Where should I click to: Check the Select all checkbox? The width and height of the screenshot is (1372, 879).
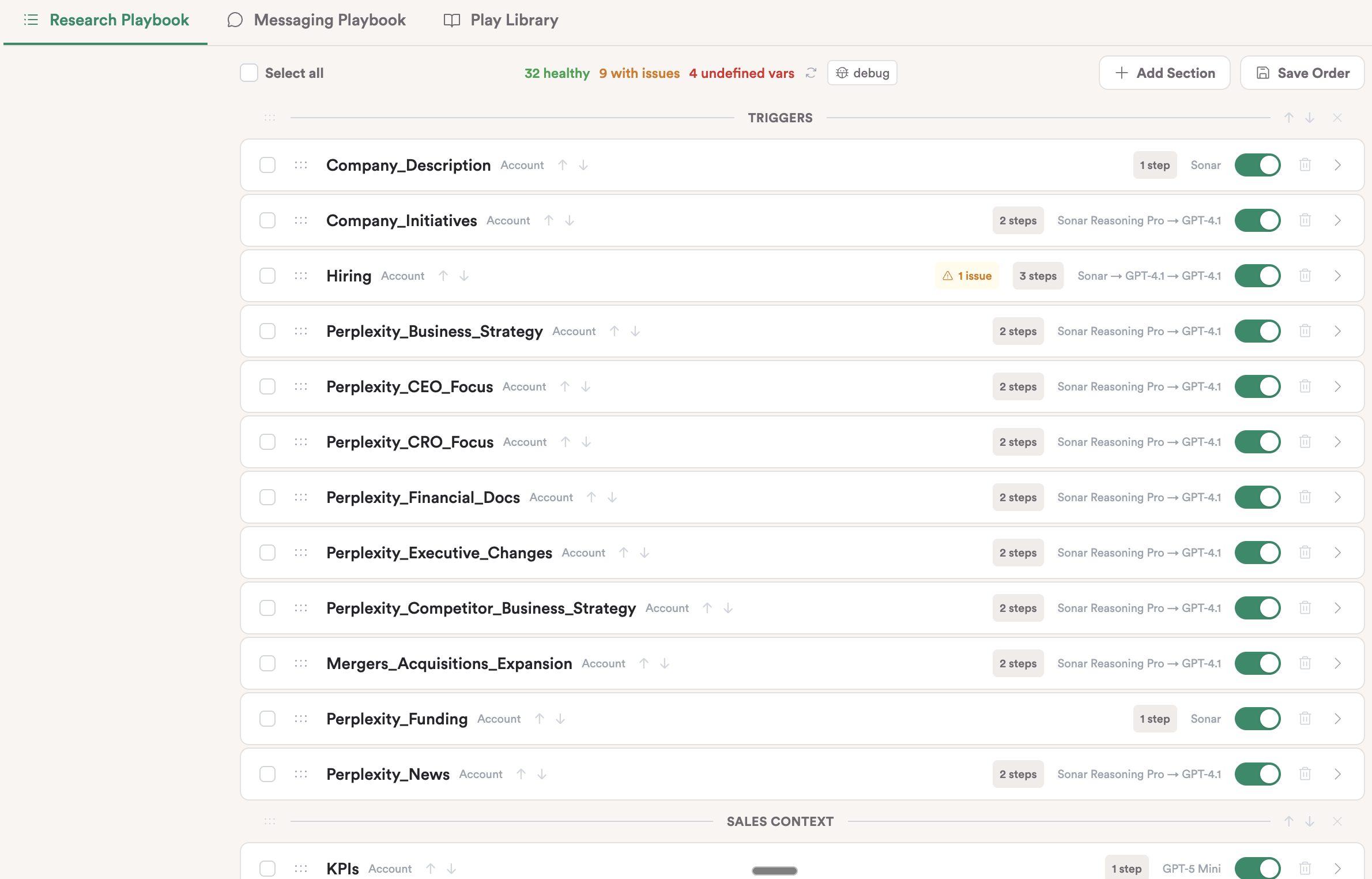pyautogui.click(x=249, y=73)
